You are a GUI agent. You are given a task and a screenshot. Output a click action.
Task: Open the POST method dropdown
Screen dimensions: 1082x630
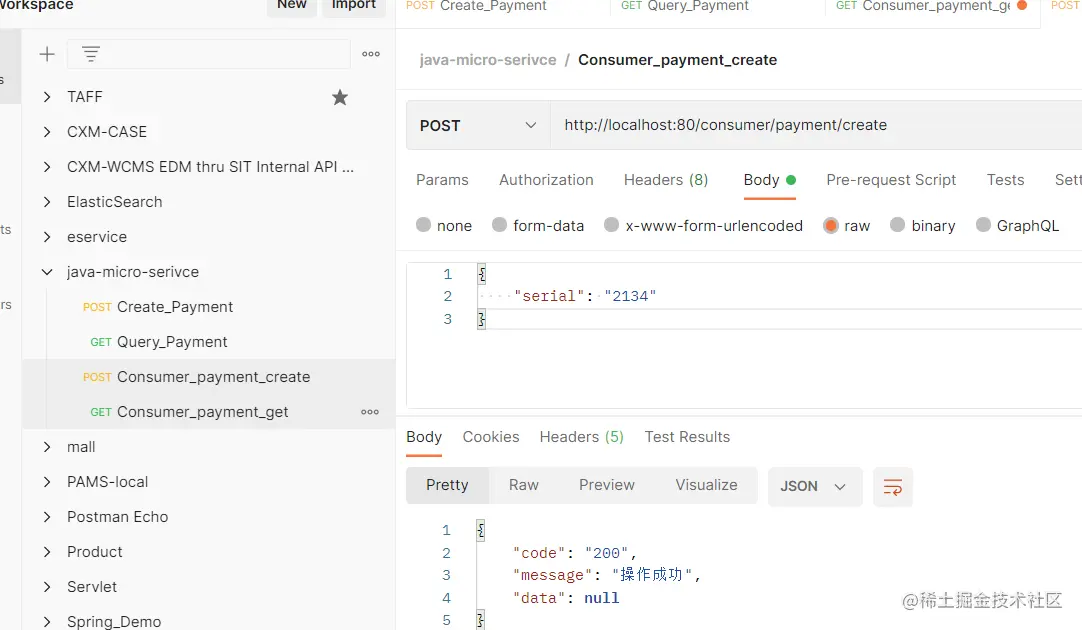(x=478, y=125)
